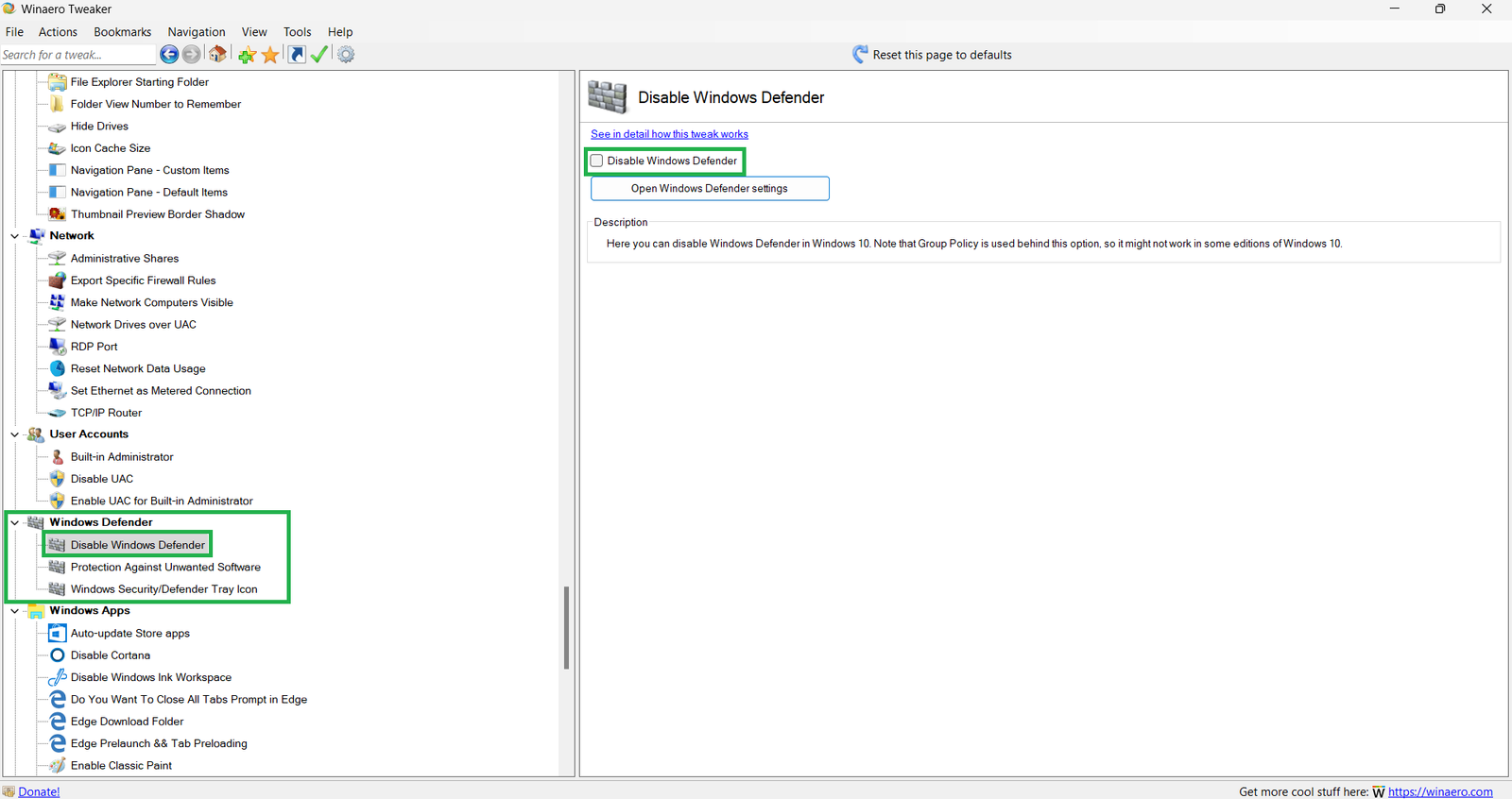Click the green checkmark toolbar icon
The height and width of the screenshot is (799, 1512).
pos(319,55)
